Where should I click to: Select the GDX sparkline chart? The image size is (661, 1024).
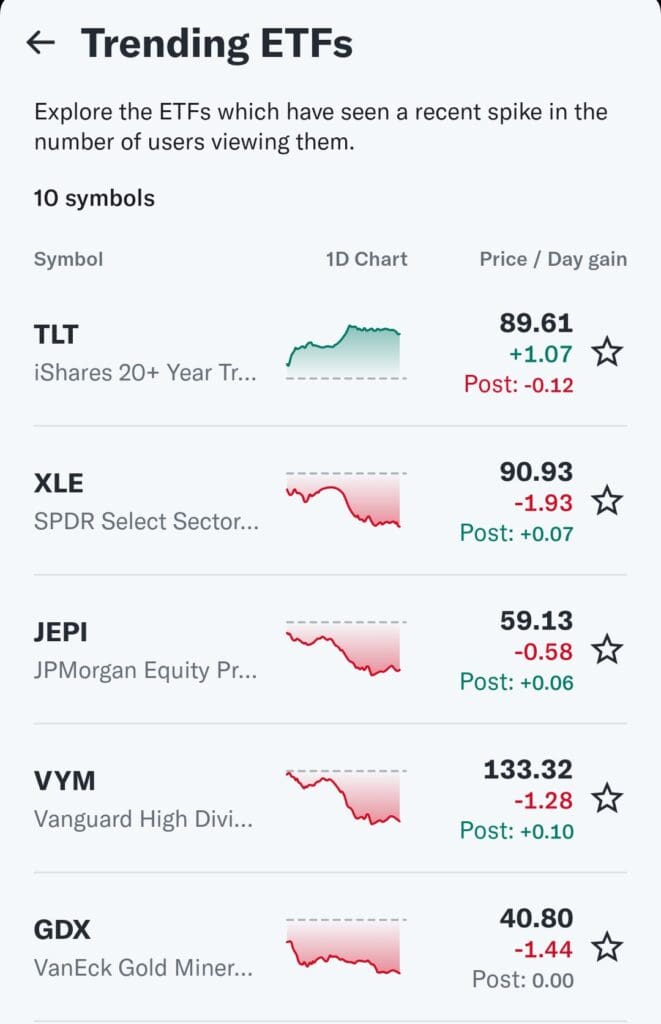345,945
